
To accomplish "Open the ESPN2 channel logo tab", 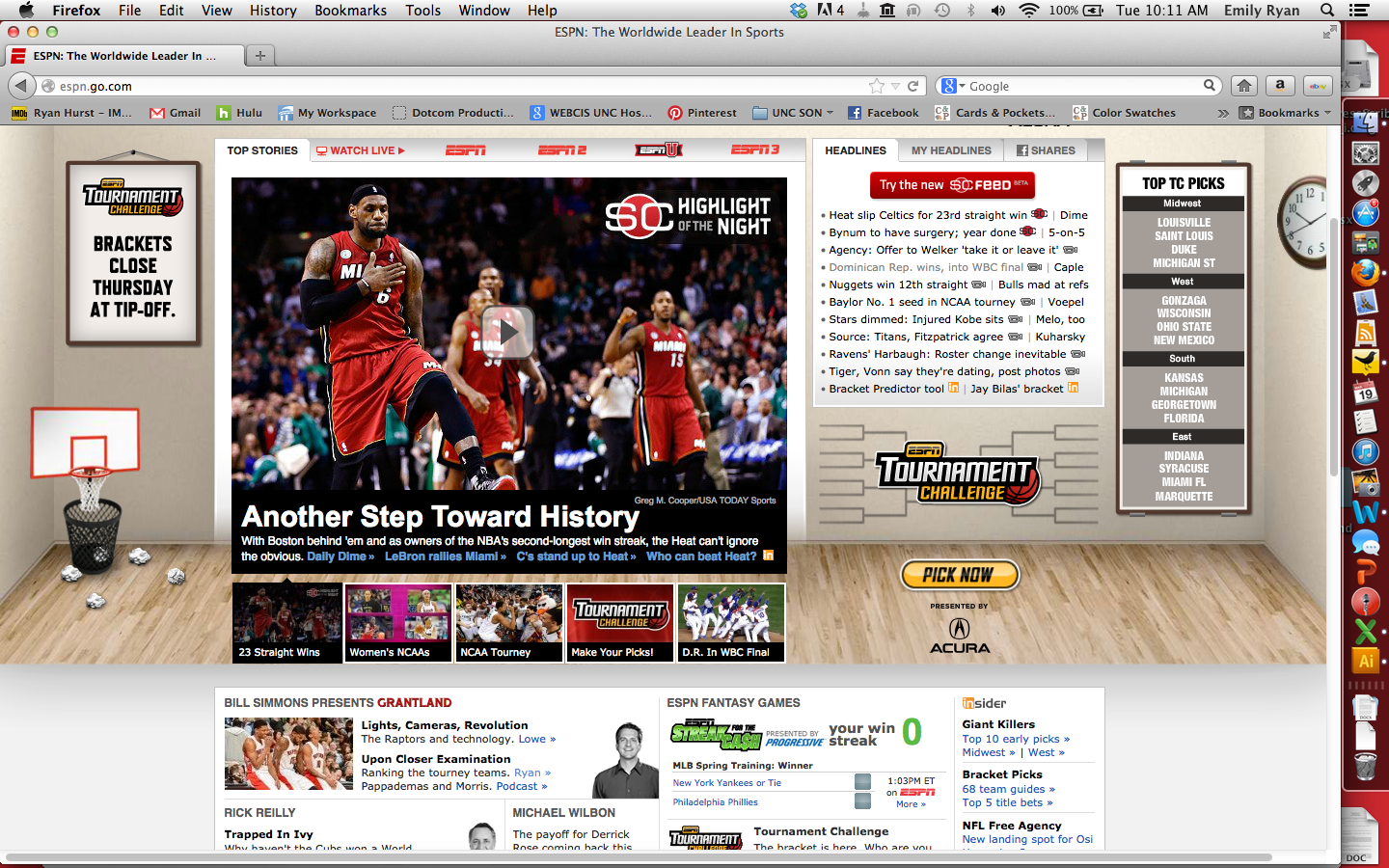I will pos(561,150).
